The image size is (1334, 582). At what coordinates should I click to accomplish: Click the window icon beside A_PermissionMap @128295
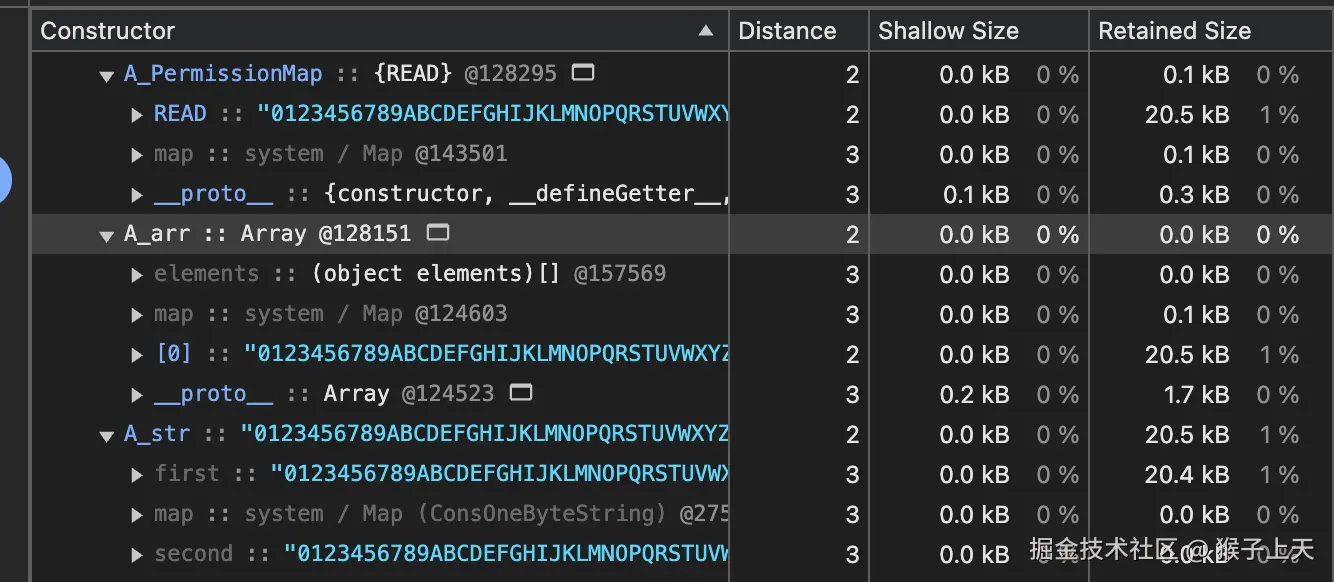582,73
